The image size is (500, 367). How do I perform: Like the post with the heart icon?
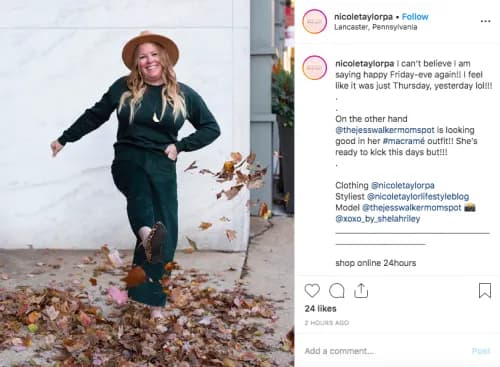click(x=312, y=291)
